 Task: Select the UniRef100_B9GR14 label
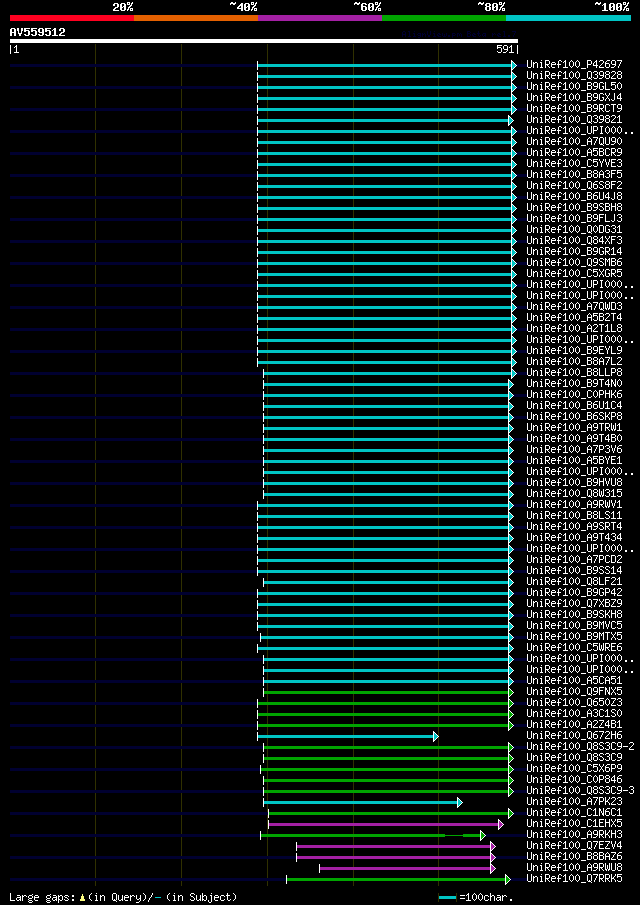pos(574,251)
